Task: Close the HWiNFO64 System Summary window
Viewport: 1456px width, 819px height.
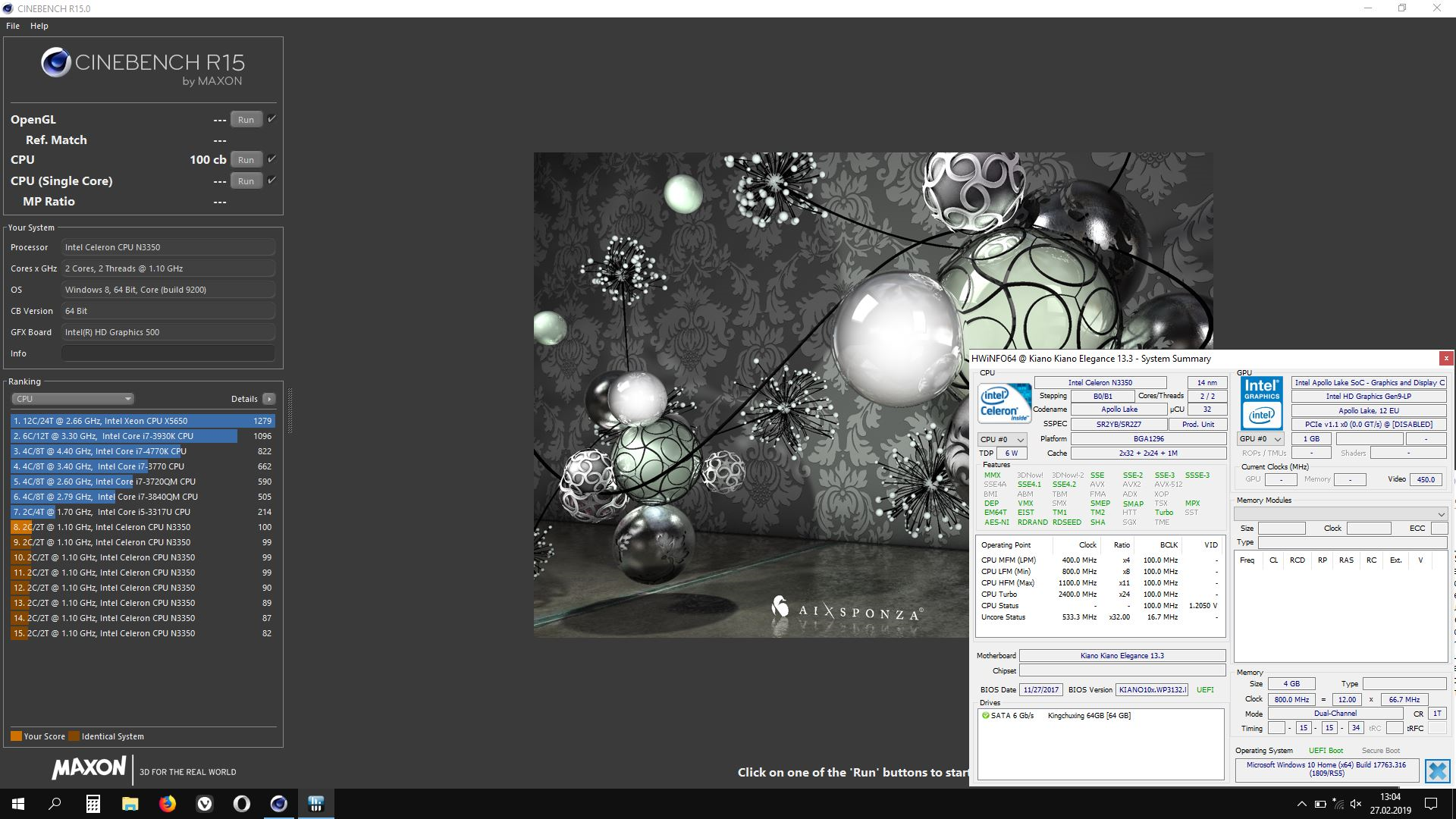Action: [x=1446, y=359]
